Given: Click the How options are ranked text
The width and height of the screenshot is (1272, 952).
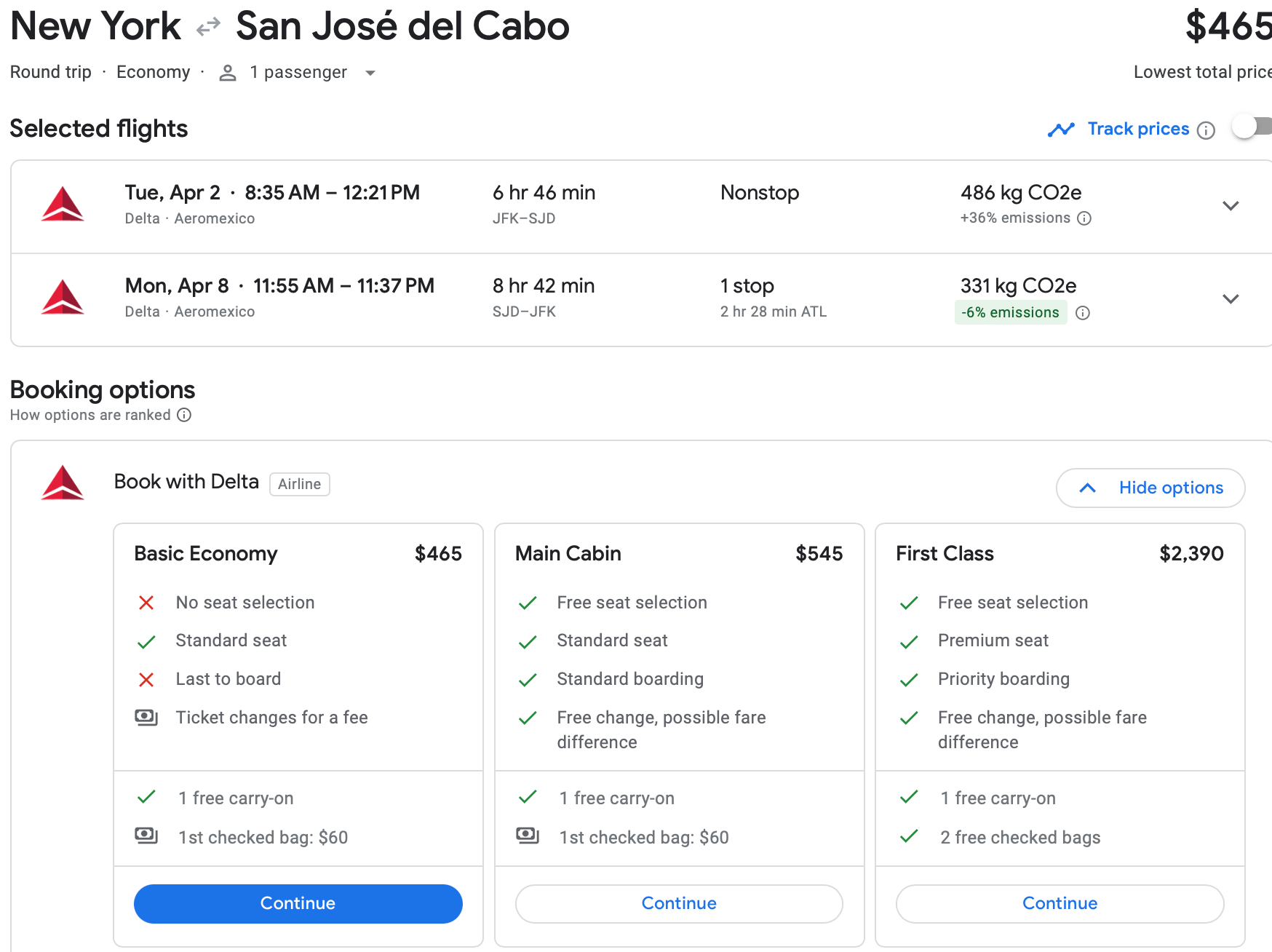Looking at the screenshot, I should point(90,415).
